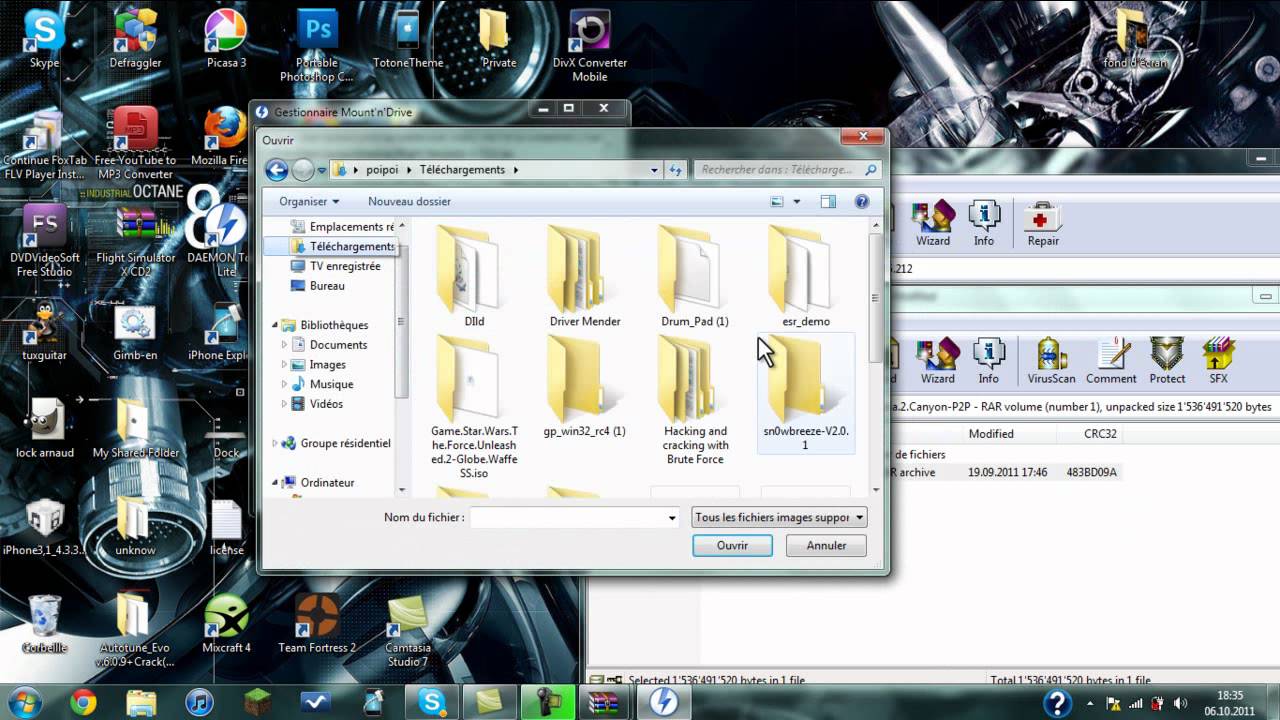
Task: Open Portable Photoshop desktop shortcut
Action: pyautogui.click(x=317, y=45)
